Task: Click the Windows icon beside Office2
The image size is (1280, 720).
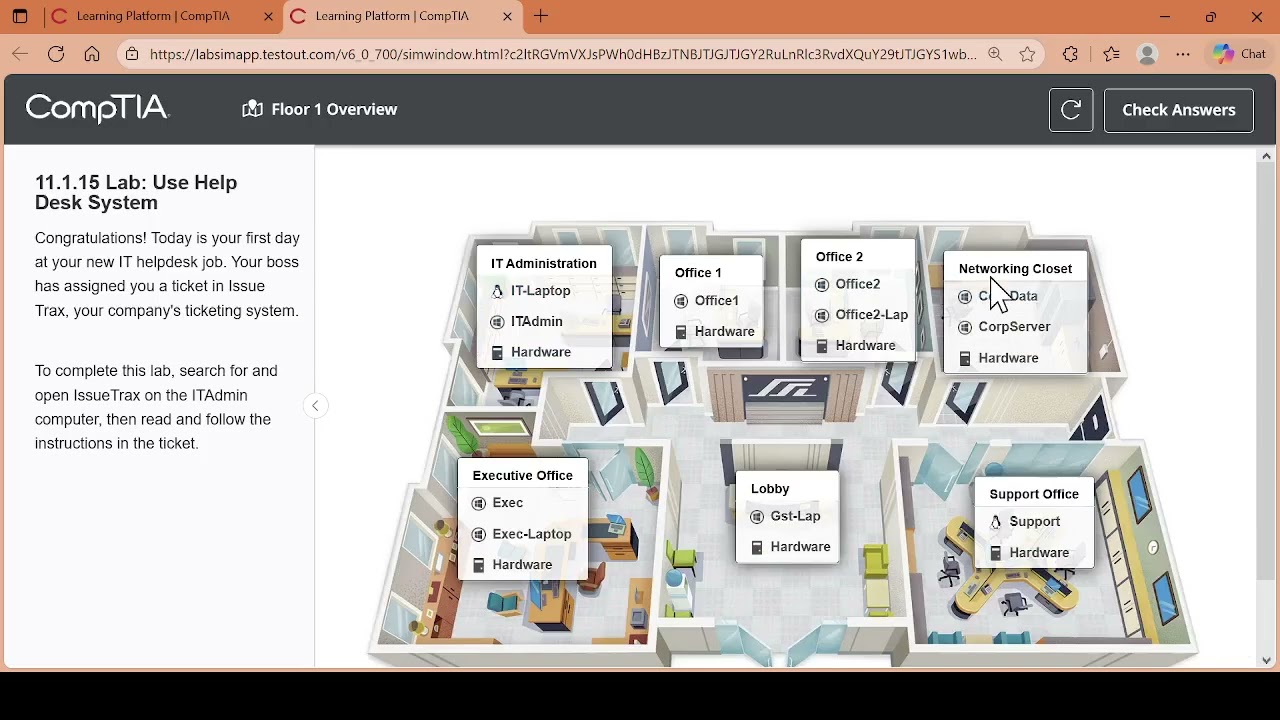Action: pyautogui.click(x=822, y=285)
